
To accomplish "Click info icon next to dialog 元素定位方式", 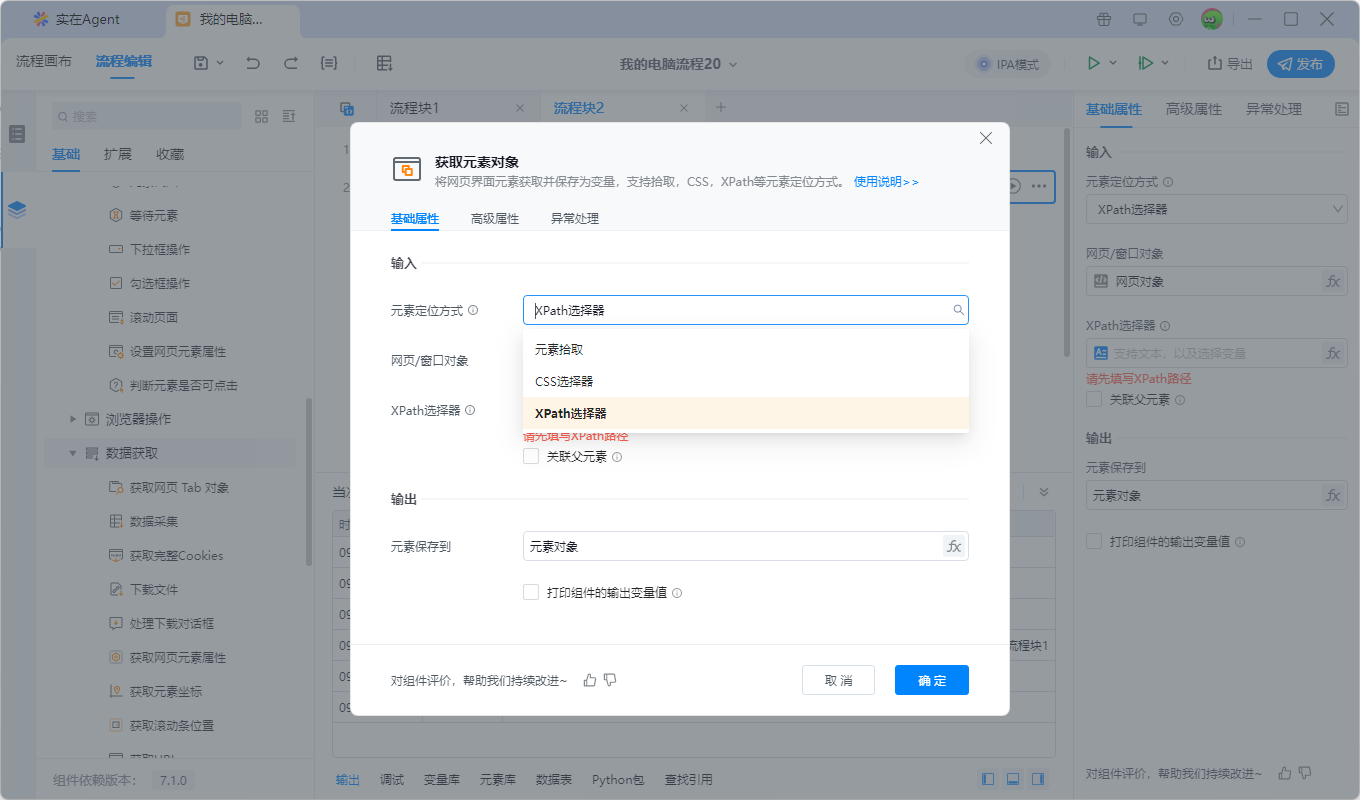I will coord(473,310).
